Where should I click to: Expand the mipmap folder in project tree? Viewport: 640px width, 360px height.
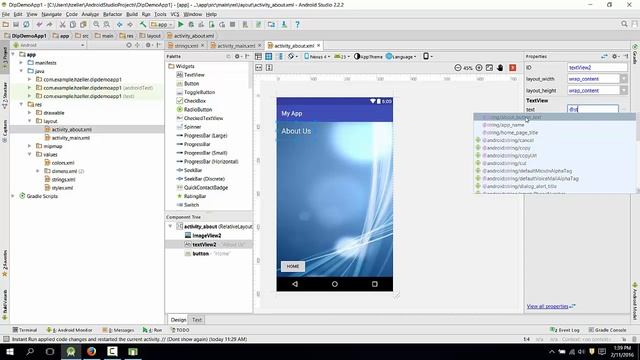point(29,146)
